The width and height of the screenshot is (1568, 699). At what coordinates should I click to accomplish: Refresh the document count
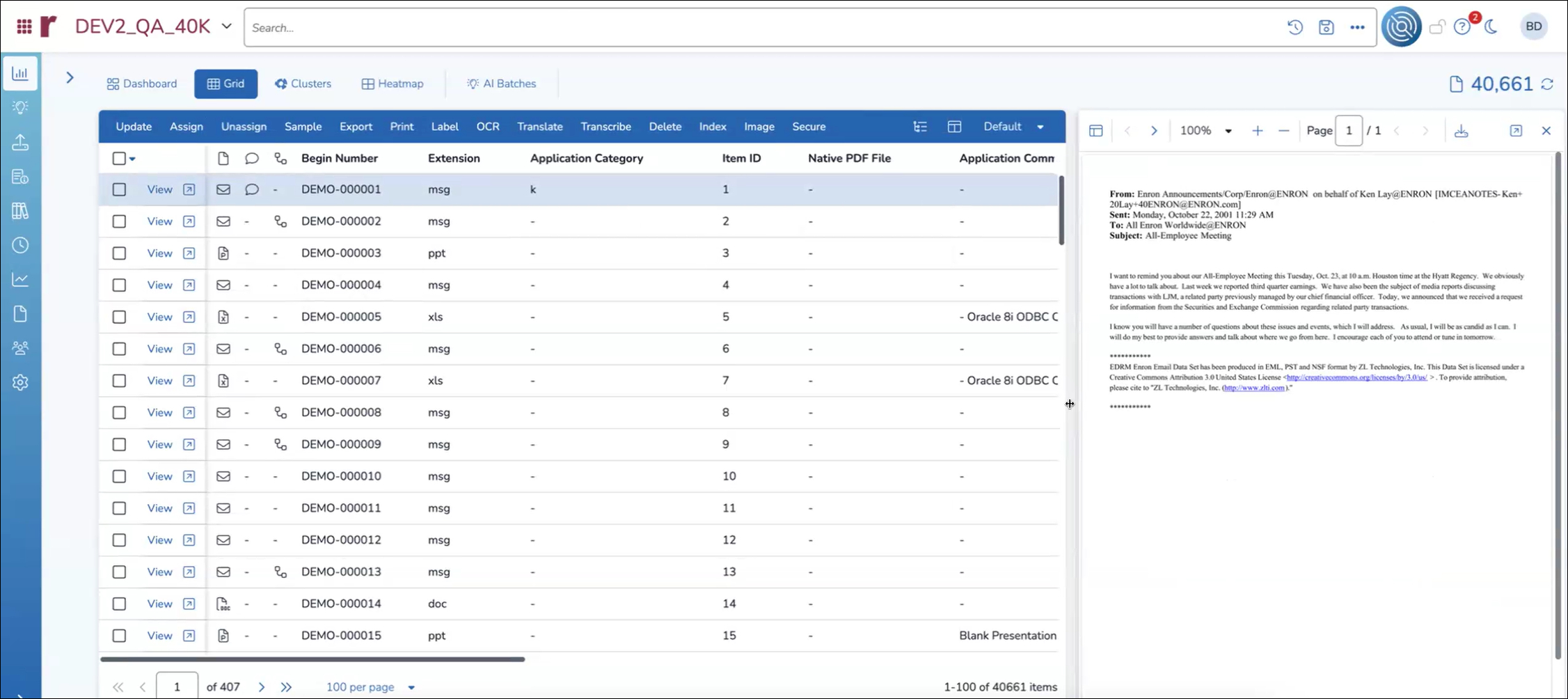click(1547, 84)
